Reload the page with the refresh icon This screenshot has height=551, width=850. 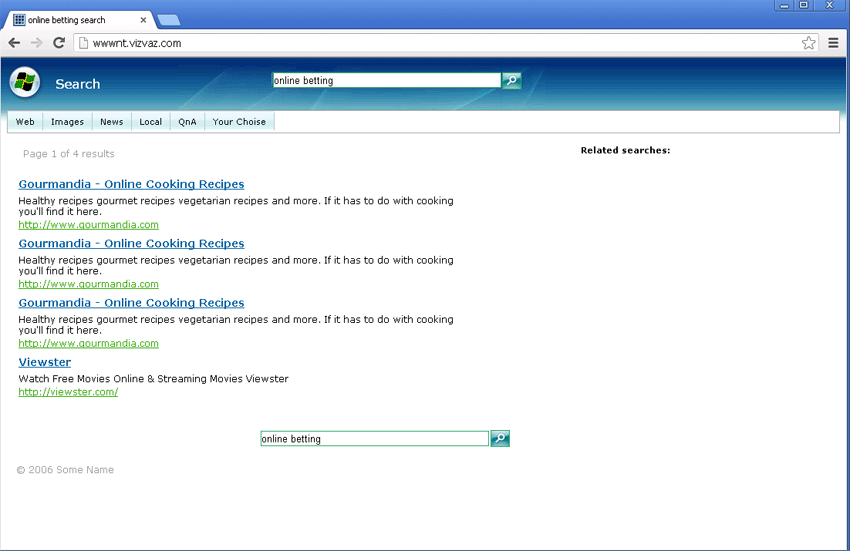tap(59, 43)
